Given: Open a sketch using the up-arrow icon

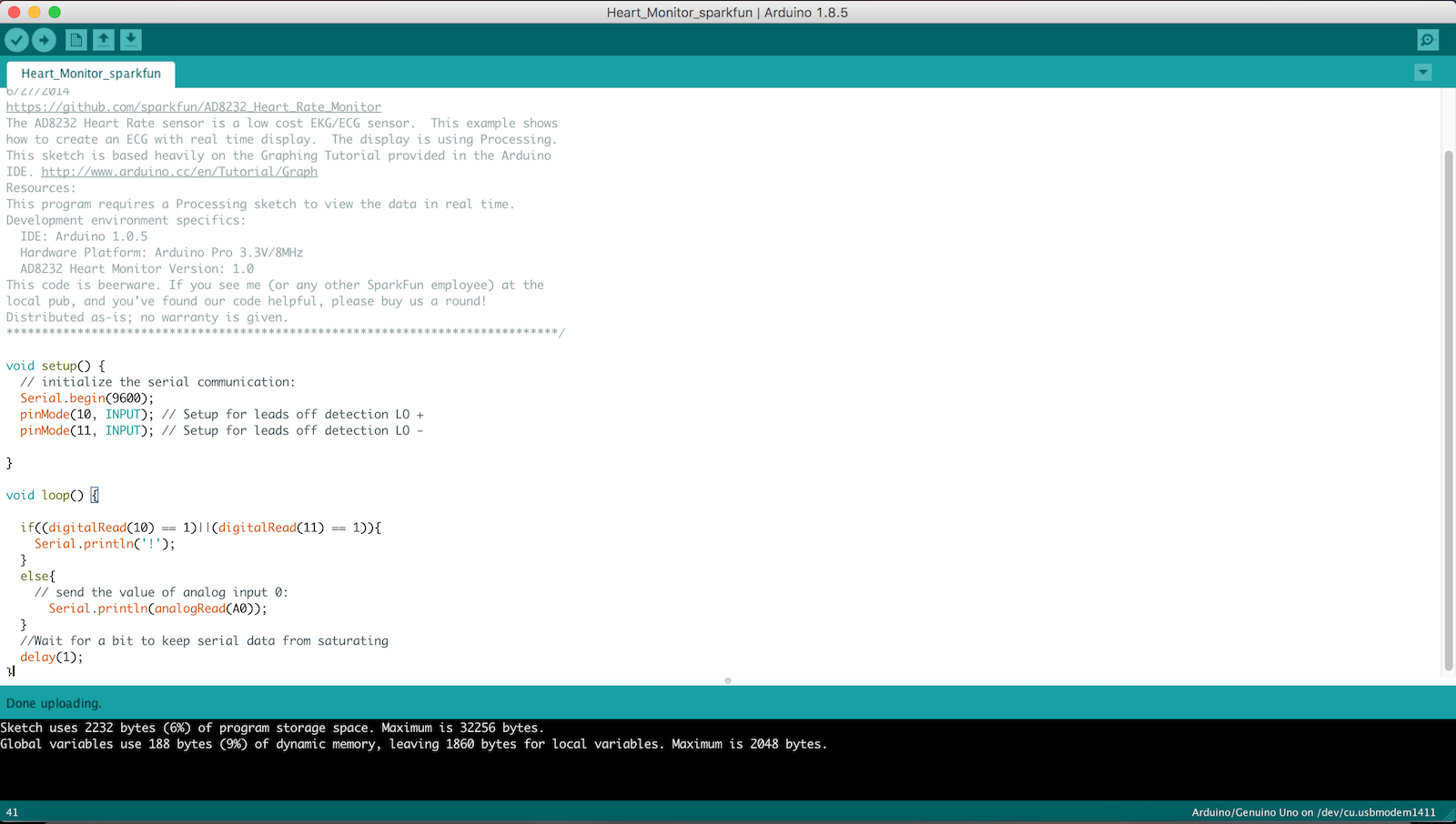Looking at the screenshot, I should 104,40.
